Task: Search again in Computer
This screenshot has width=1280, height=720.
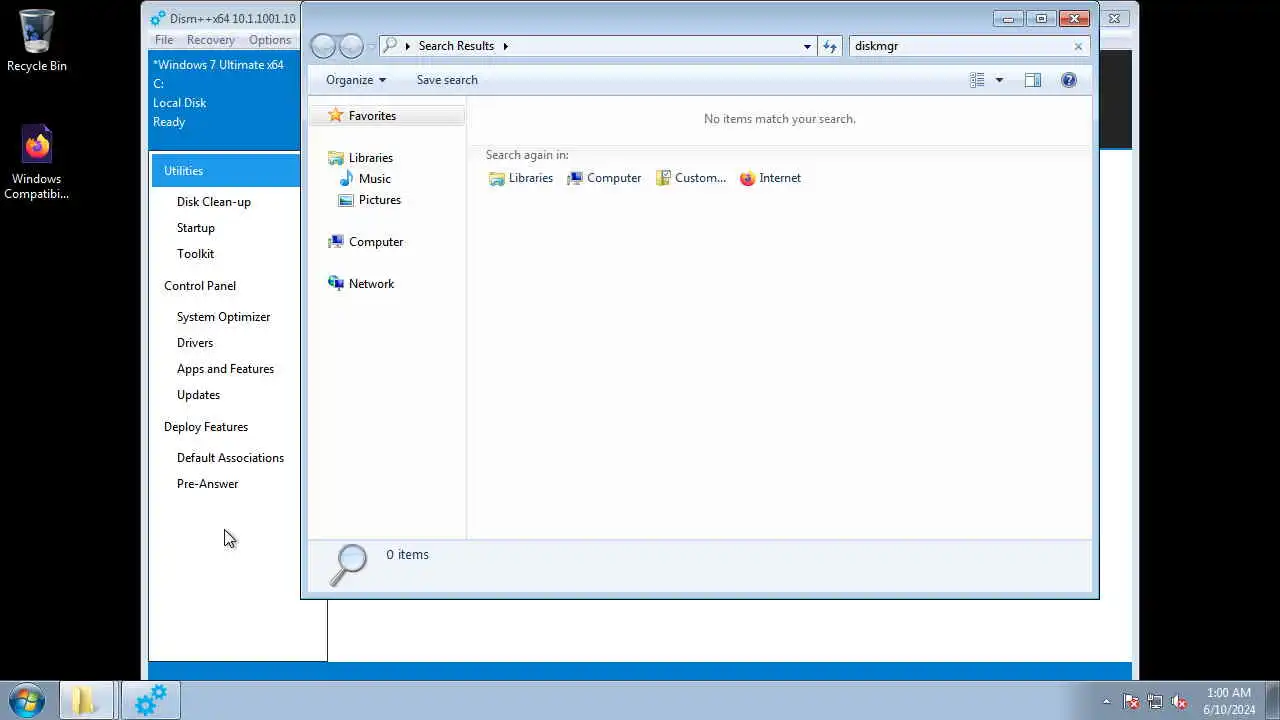Action: click(604, 178)
